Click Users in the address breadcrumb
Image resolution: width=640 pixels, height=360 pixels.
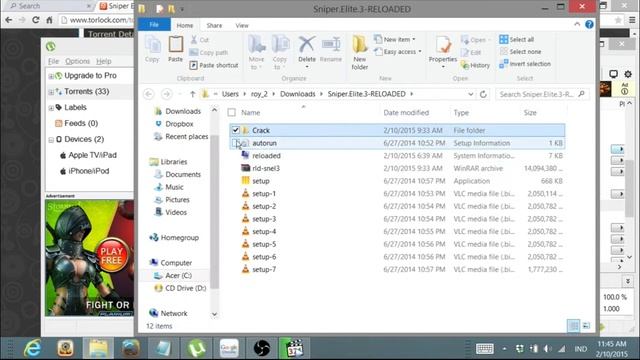click(230, 94)
